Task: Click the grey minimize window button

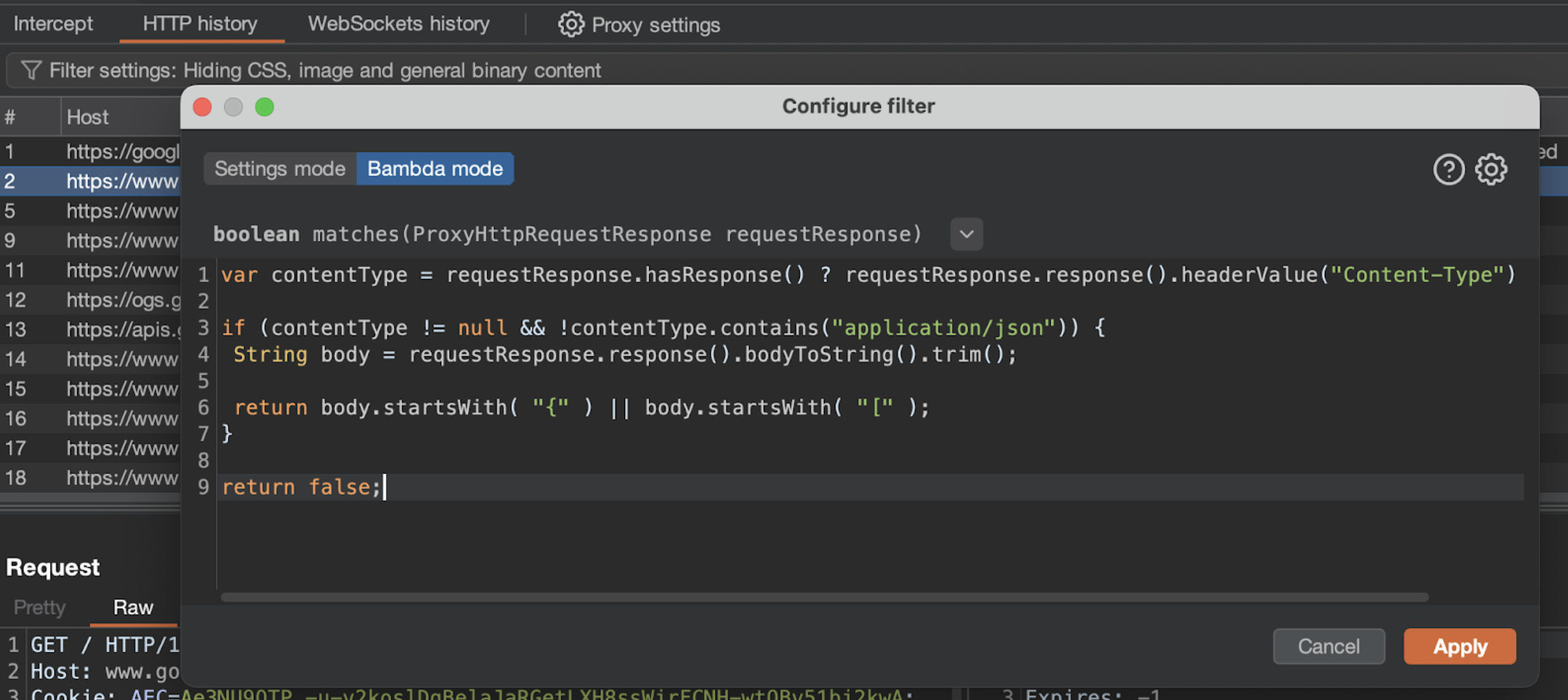Action: pyautogui.click(x=234, y=107)
